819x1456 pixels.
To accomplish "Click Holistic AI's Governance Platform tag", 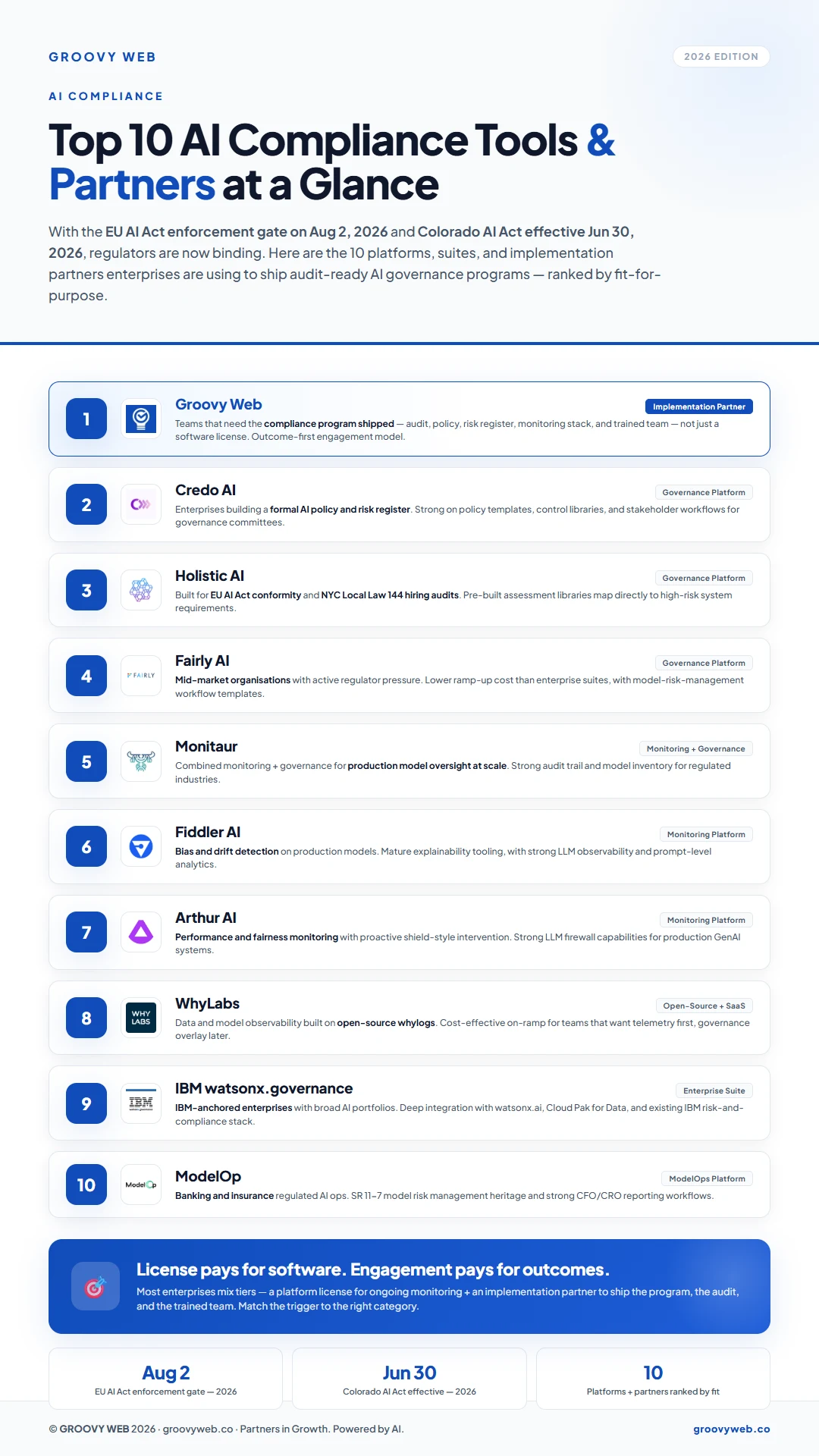I will [704, 578].
